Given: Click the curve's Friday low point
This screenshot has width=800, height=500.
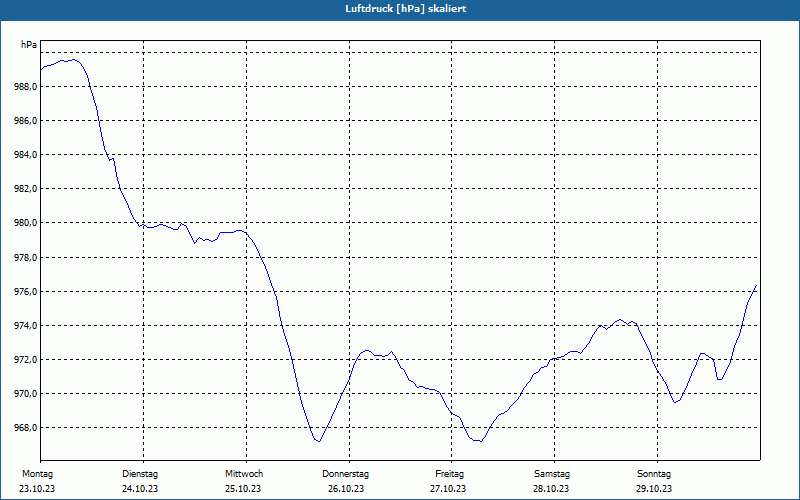Looking at the screenshot, I should pos(480,441).
